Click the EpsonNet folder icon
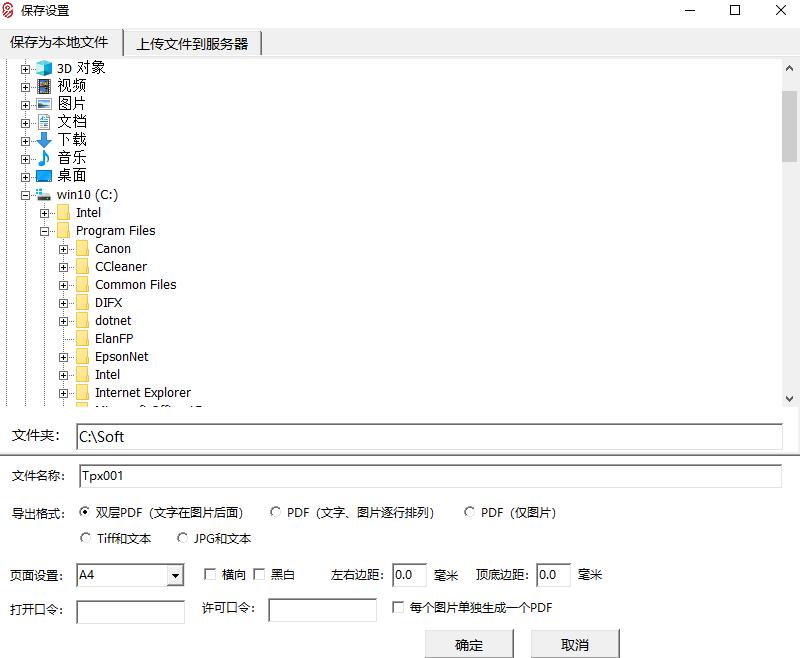Image resolution: width=800 pixels, height=658 pixels. pos(82,357)
